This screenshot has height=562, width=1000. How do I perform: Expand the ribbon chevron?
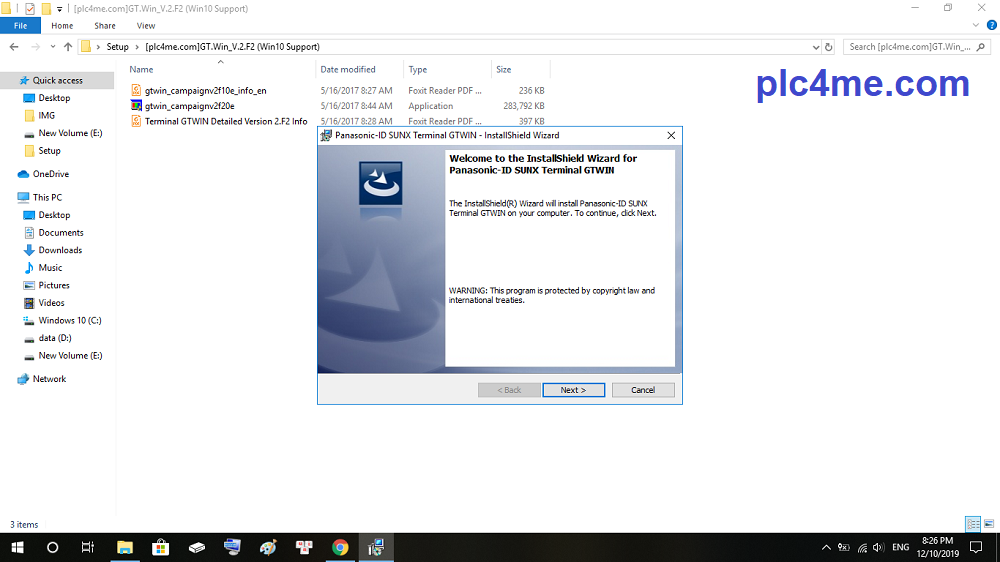975,26
